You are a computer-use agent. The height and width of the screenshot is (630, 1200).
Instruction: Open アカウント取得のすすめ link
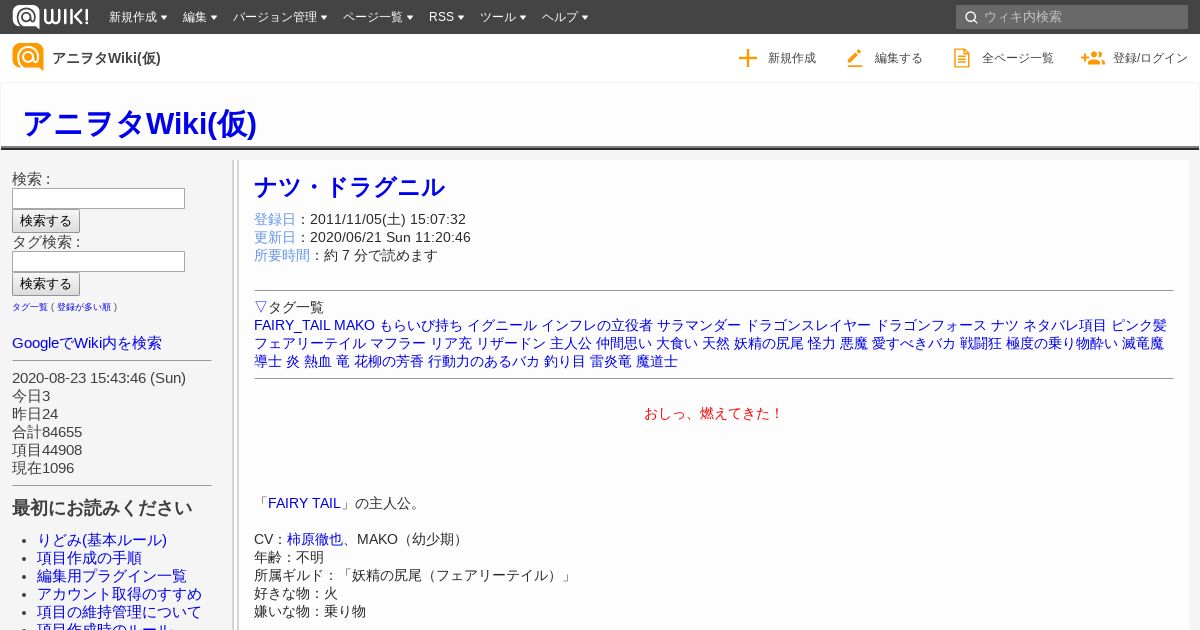coord(119,594)
